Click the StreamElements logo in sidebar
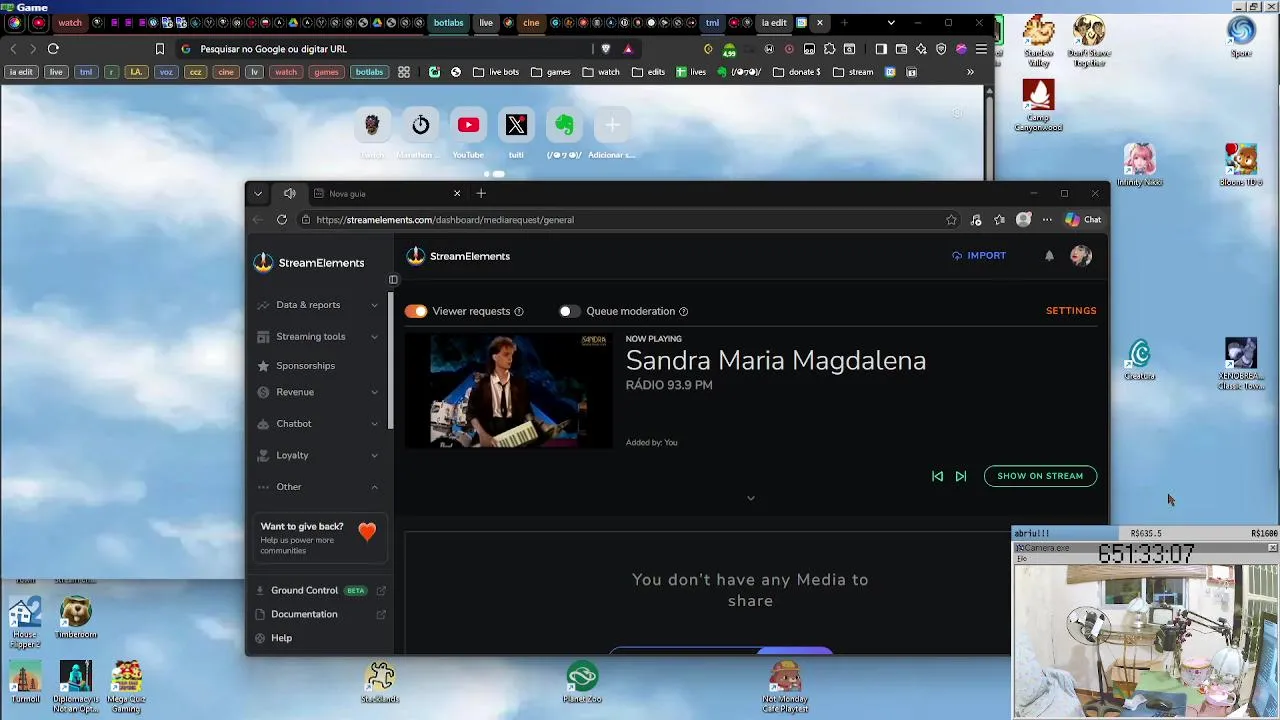The image size is (1280, 720). pyautogui.click(x=309, y=263)
